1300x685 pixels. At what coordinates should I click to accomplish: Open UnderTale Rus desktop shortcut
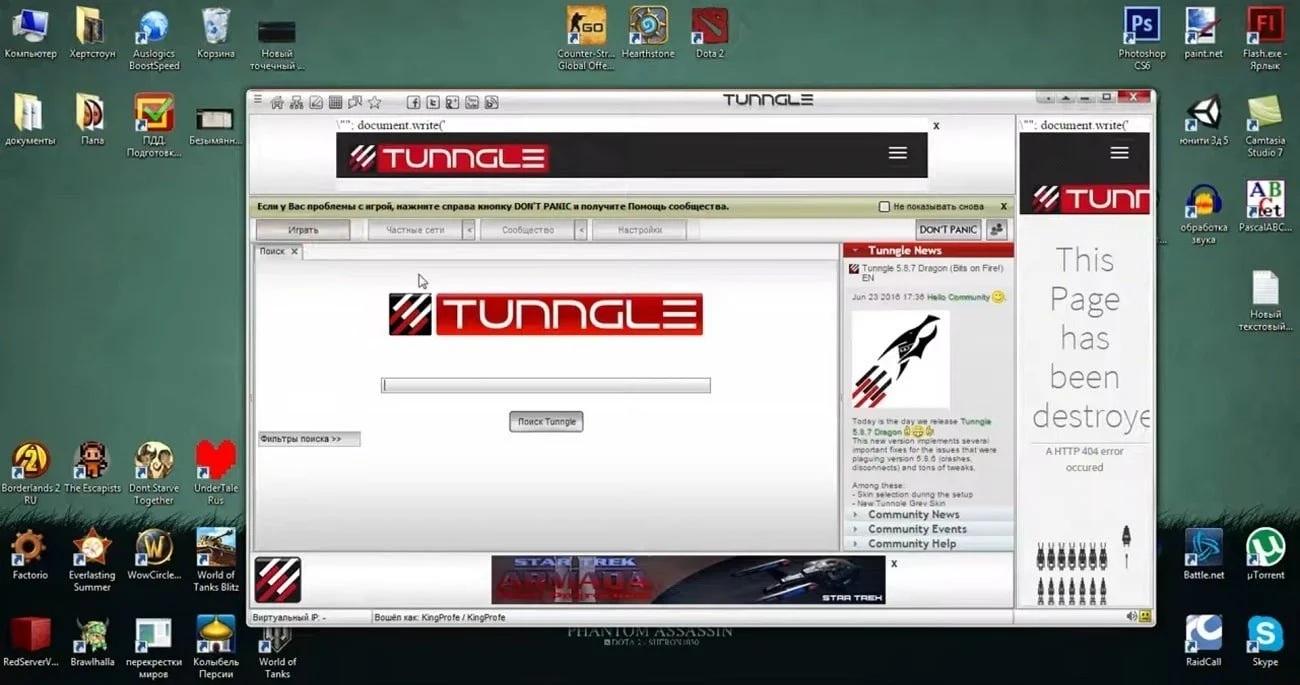(x=215, y=474)
